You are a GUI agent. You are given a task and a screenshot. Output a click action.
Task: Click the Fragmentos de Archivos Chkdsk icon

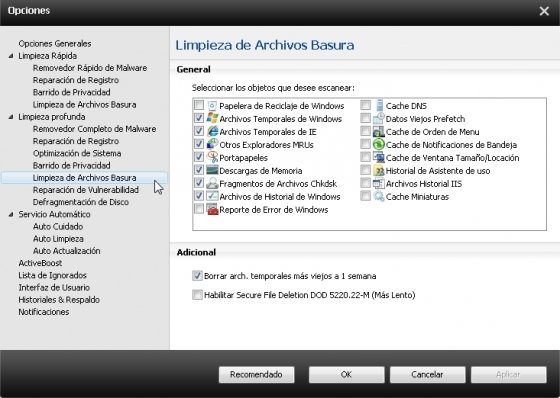tap(212, 183)
